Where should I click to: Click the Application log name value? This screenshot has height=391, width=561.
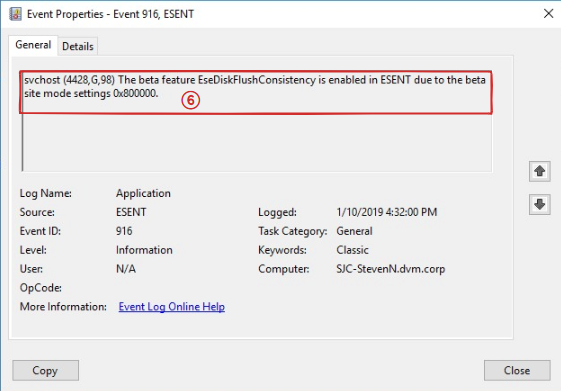(x=143, y=194)
